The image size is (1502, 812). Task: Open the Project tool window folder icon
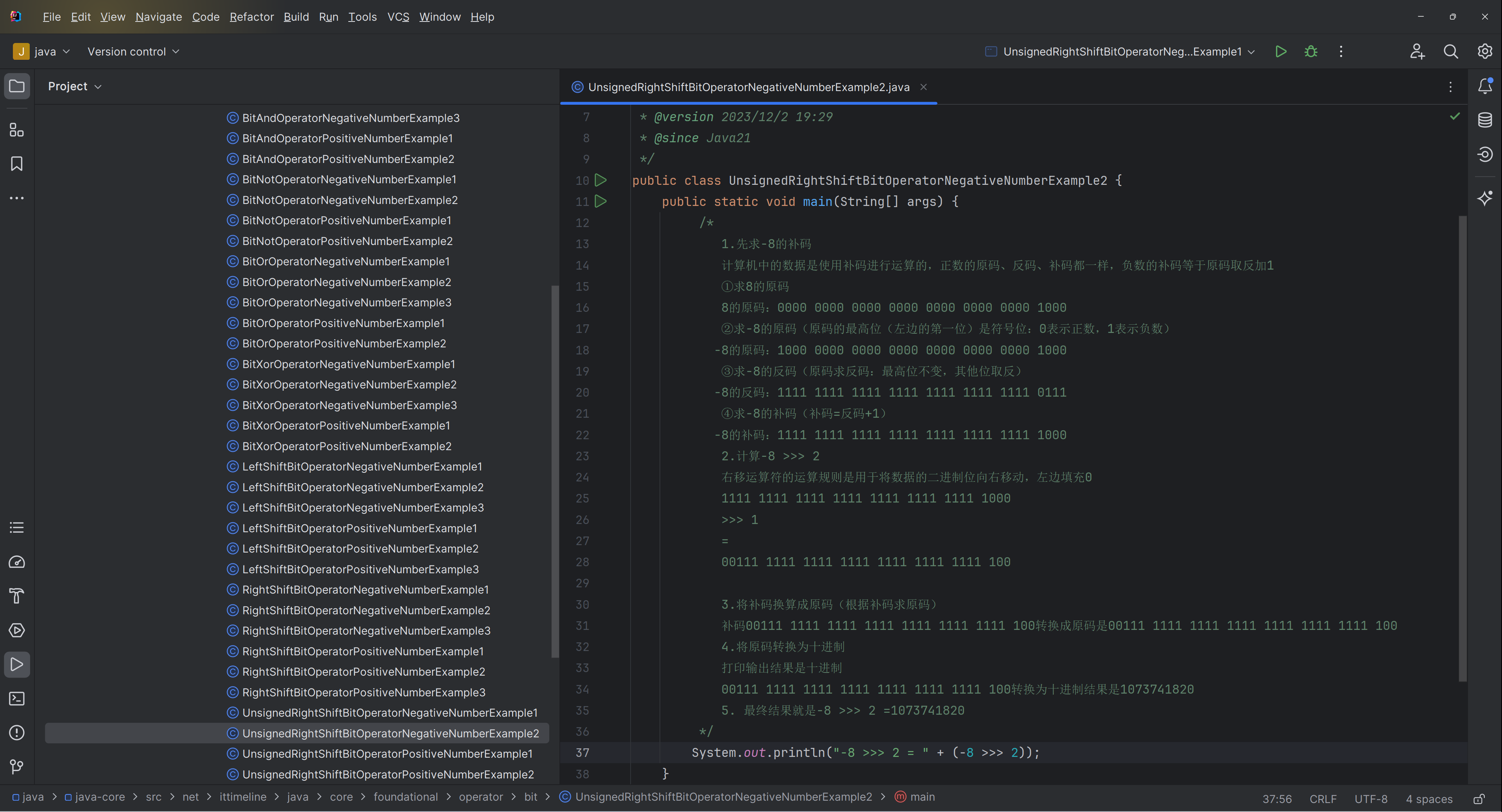[17, 86]
